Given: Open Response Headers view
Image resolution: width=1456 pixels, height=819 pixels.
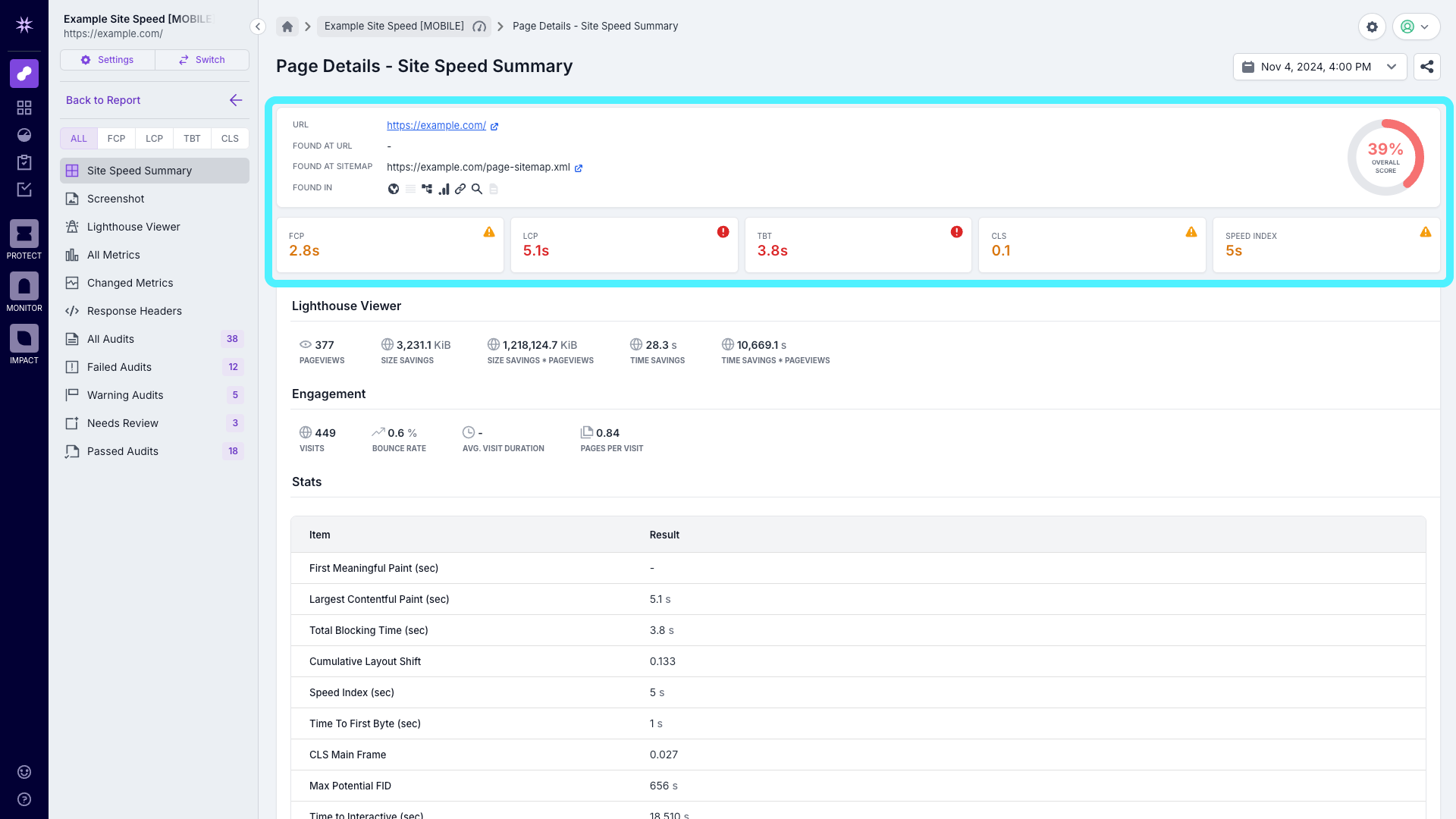Looking at the screenshot, I should [155, 311].
